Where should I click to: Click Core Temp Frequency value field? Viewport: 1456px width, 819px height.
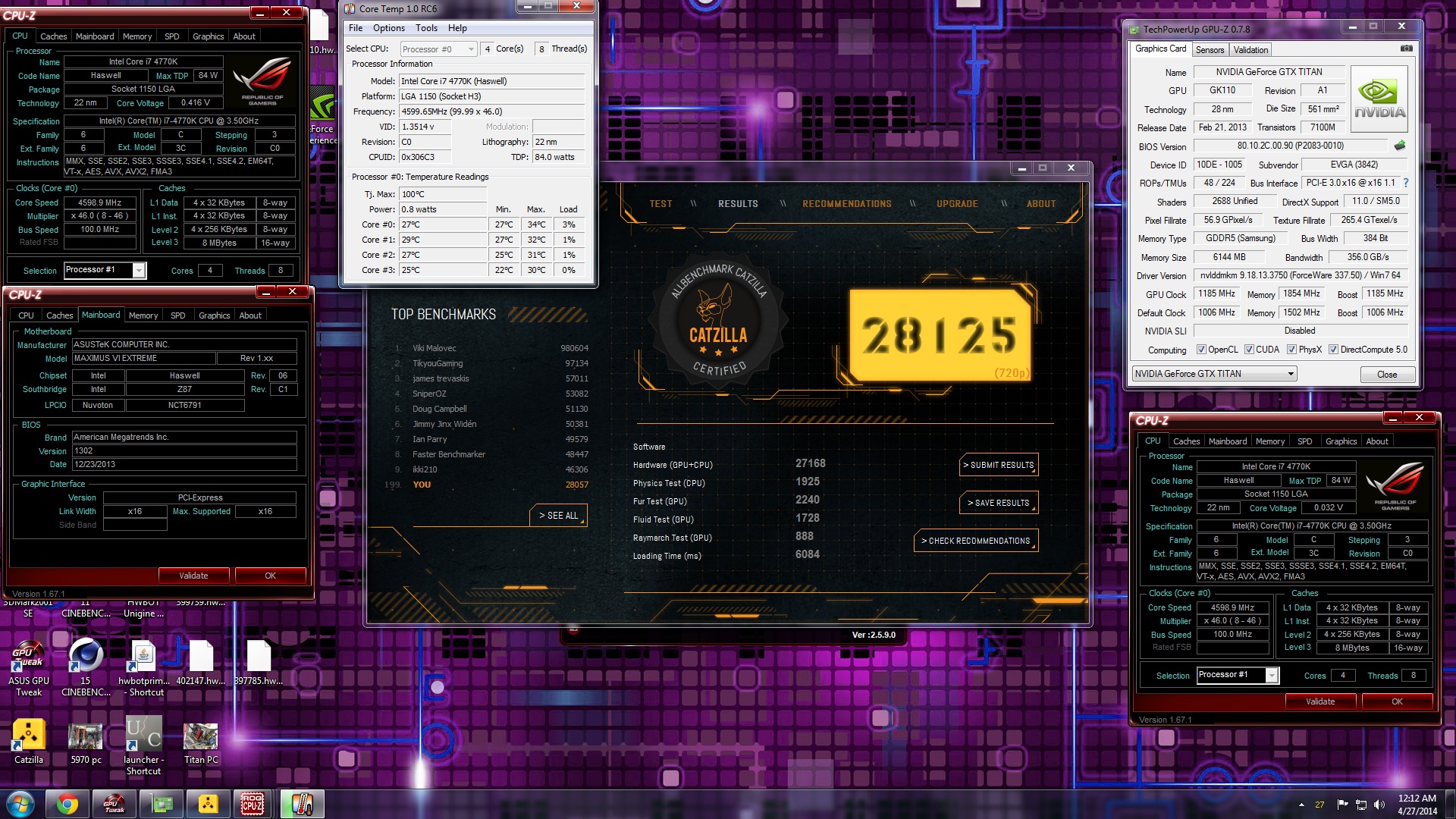(x=492, y=111)
